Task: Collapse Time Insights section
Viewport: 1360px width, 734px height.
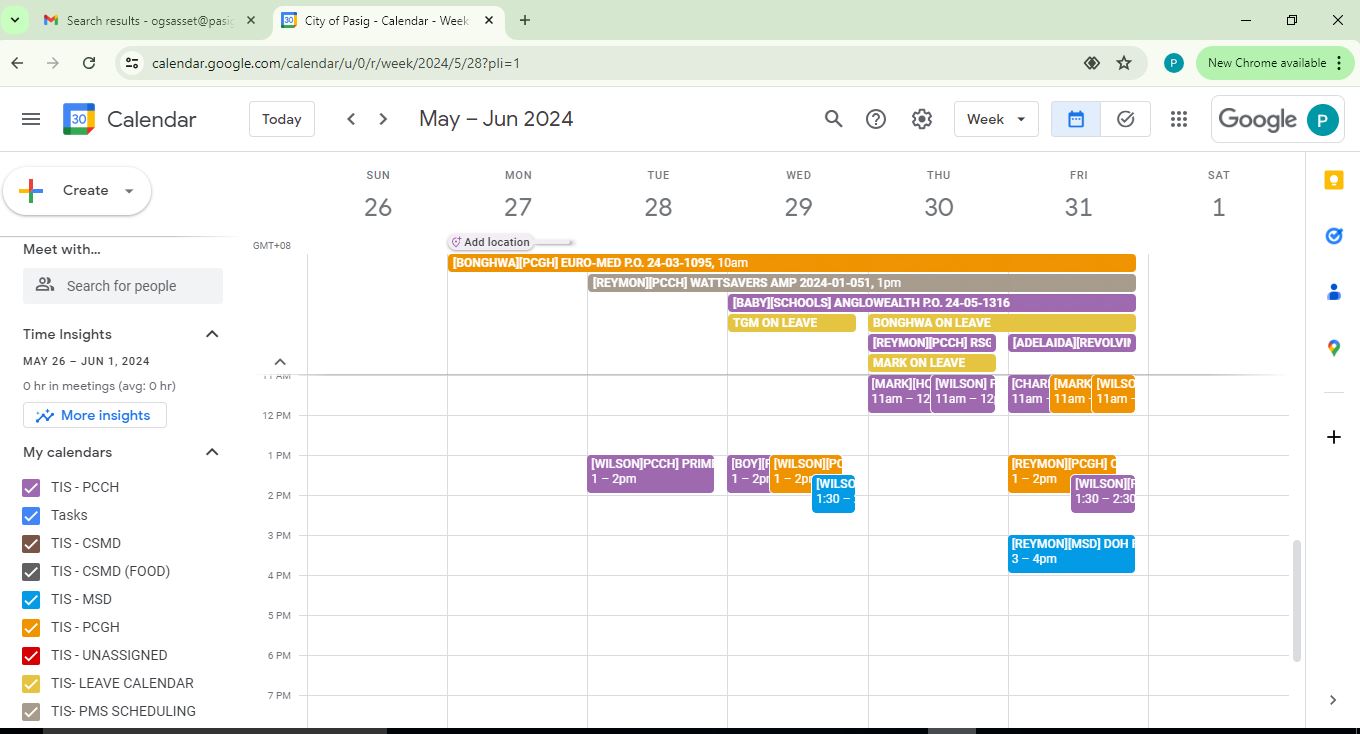Action: [212, 334]
